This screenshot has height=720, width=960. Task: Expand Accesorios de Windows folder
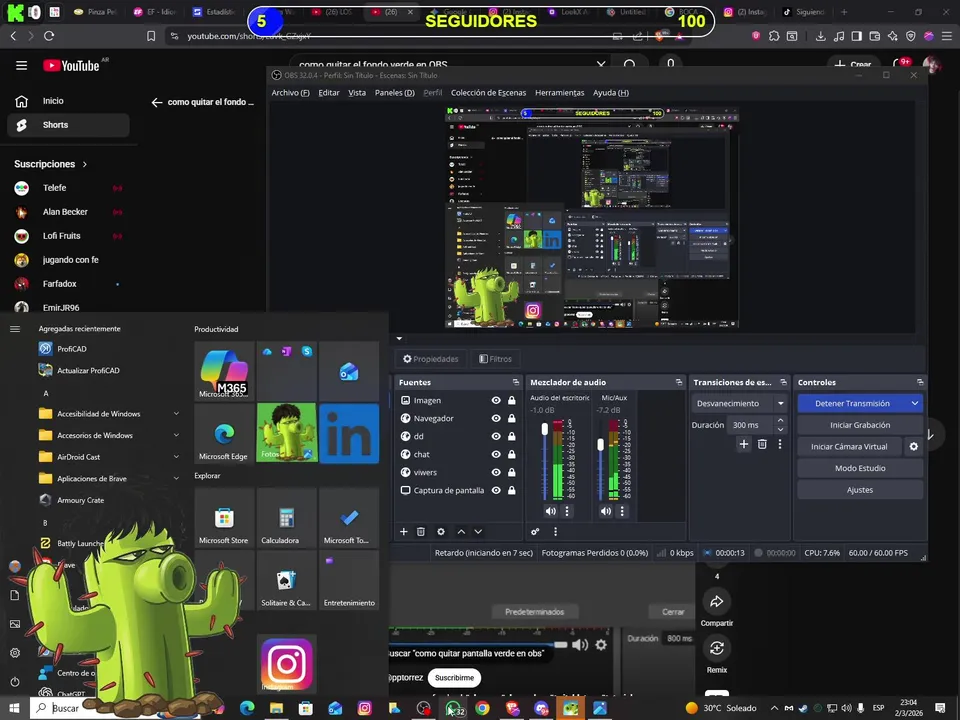point(176,435)
